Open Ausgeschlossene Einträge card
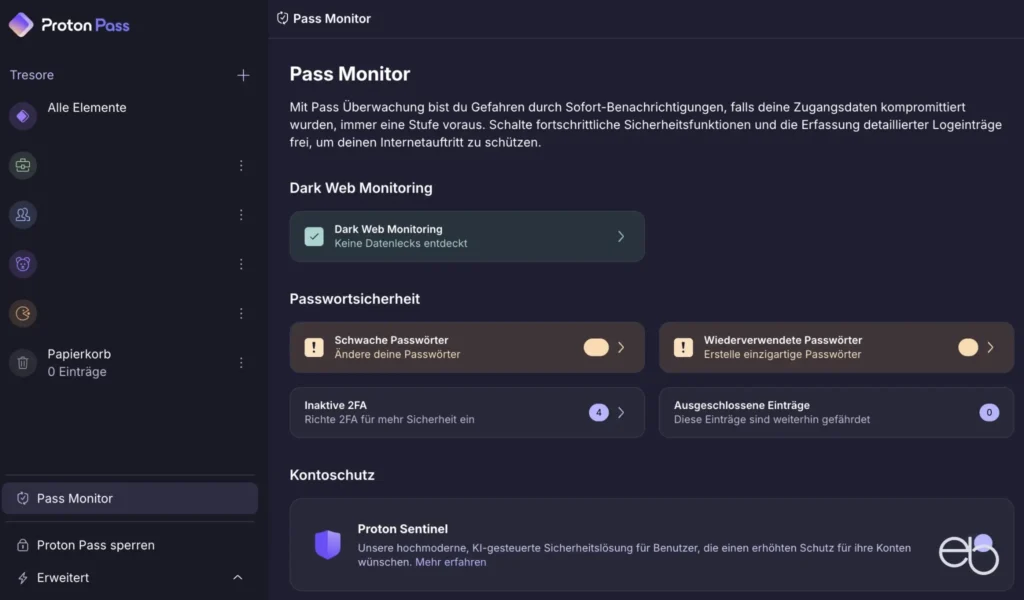 coord(837,413)
